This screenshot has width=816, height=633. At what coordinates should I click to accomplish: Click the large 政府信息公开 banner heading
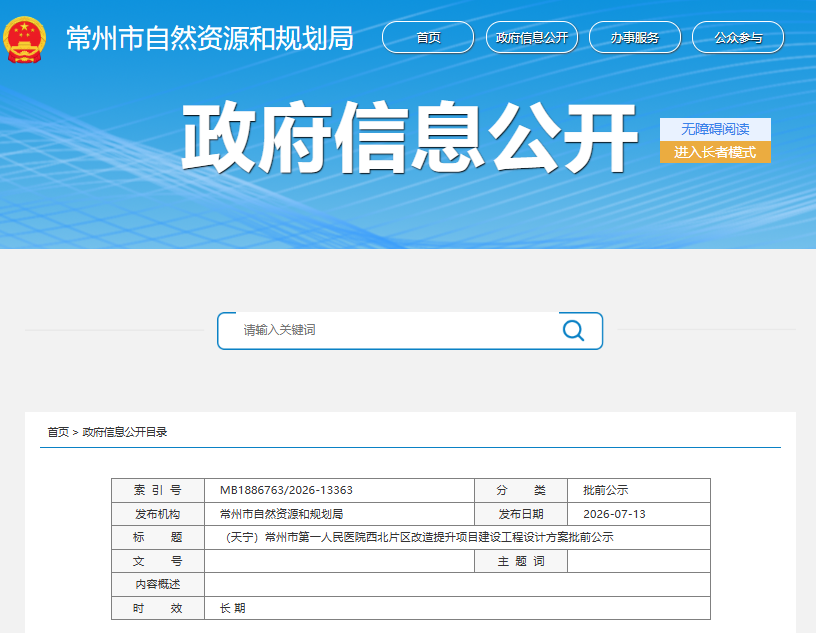(x=410, y=137)
